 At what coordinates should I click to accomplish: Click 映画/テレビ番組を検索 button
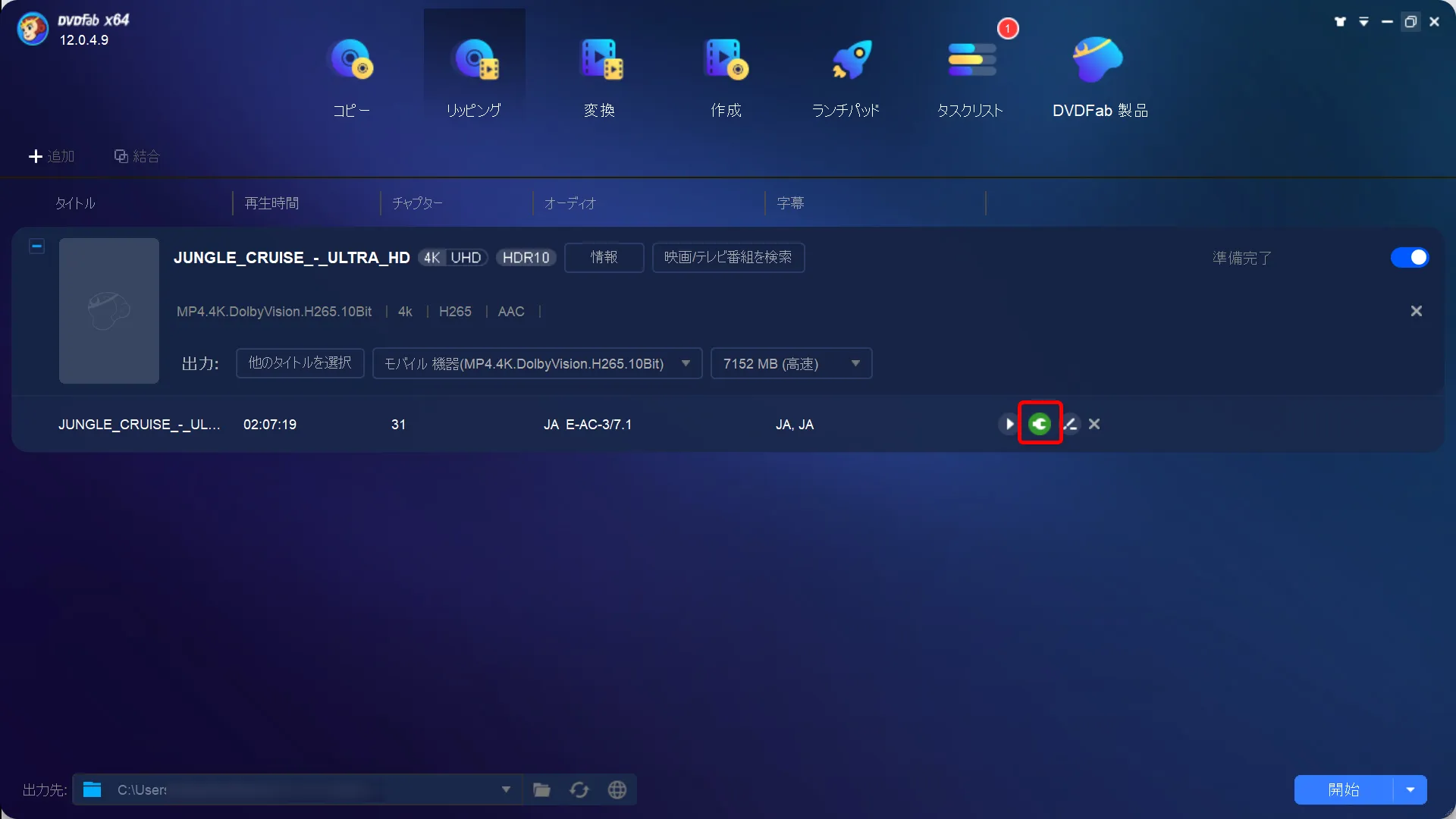[x=728, y=258]
